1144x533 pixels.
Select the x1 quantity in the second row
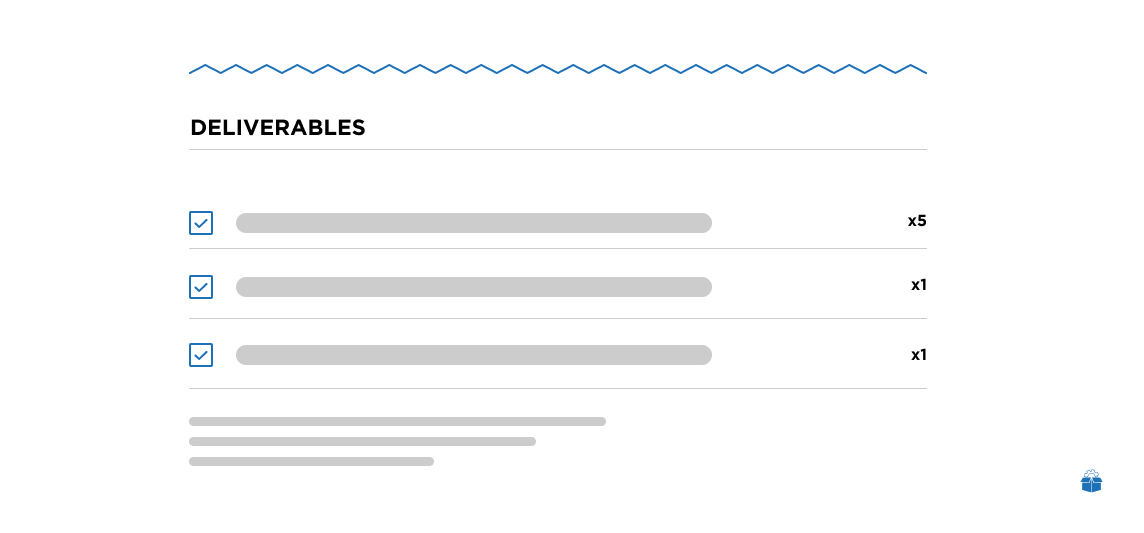point(919,285)
